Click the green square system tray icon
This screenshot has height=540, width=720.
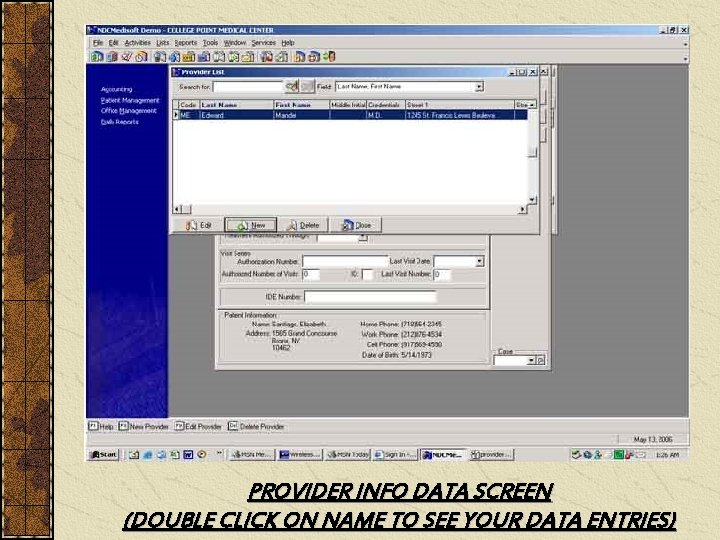click(x=619, y=455)
